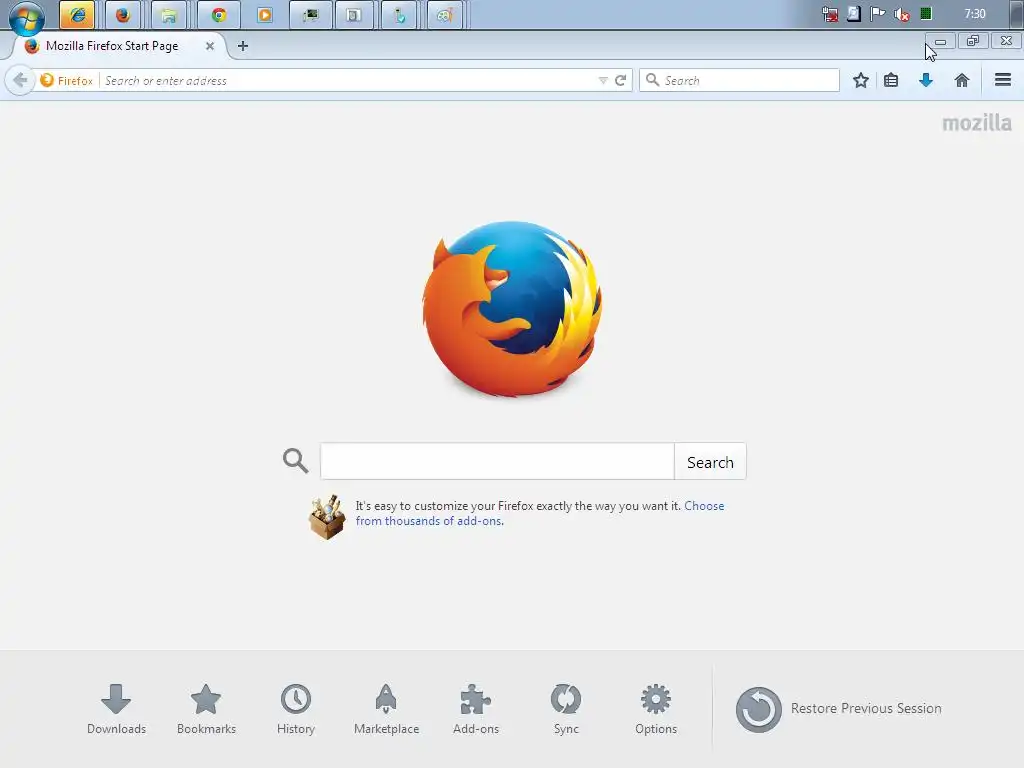Open History from the bottom launcher
Image resolution: width=1024 pixels, height=768 pixels.
pyautogui.click(x=296, y=709)
